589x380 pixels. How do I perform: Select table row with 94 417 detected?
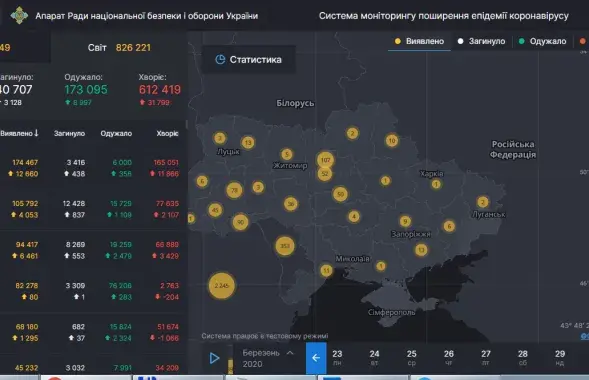(x=94, y=250)
